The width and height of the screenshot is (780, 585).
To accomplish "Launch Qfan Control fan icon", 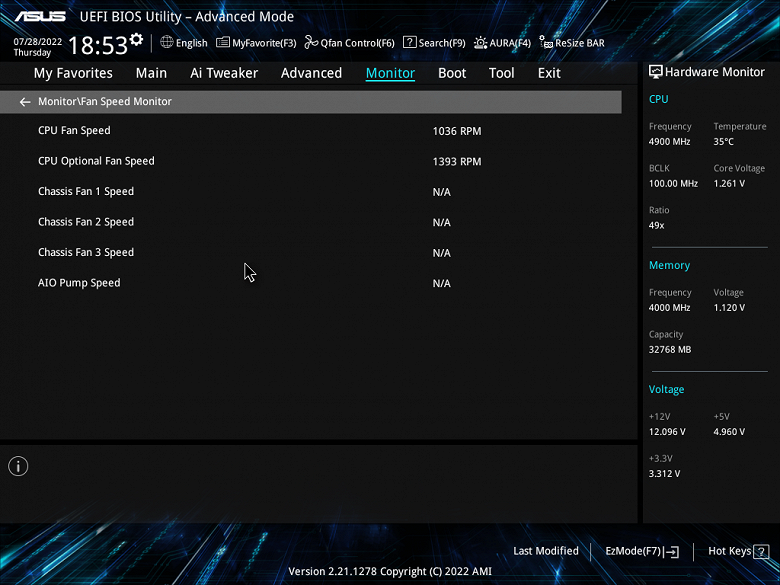I will (311, 42).
